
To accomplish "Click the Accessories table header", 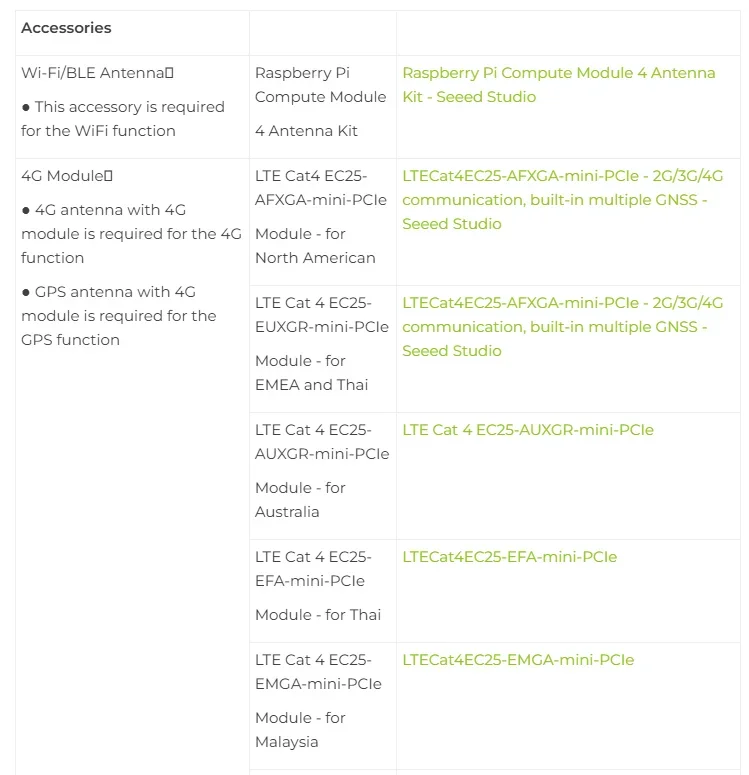I will (66, 28).
